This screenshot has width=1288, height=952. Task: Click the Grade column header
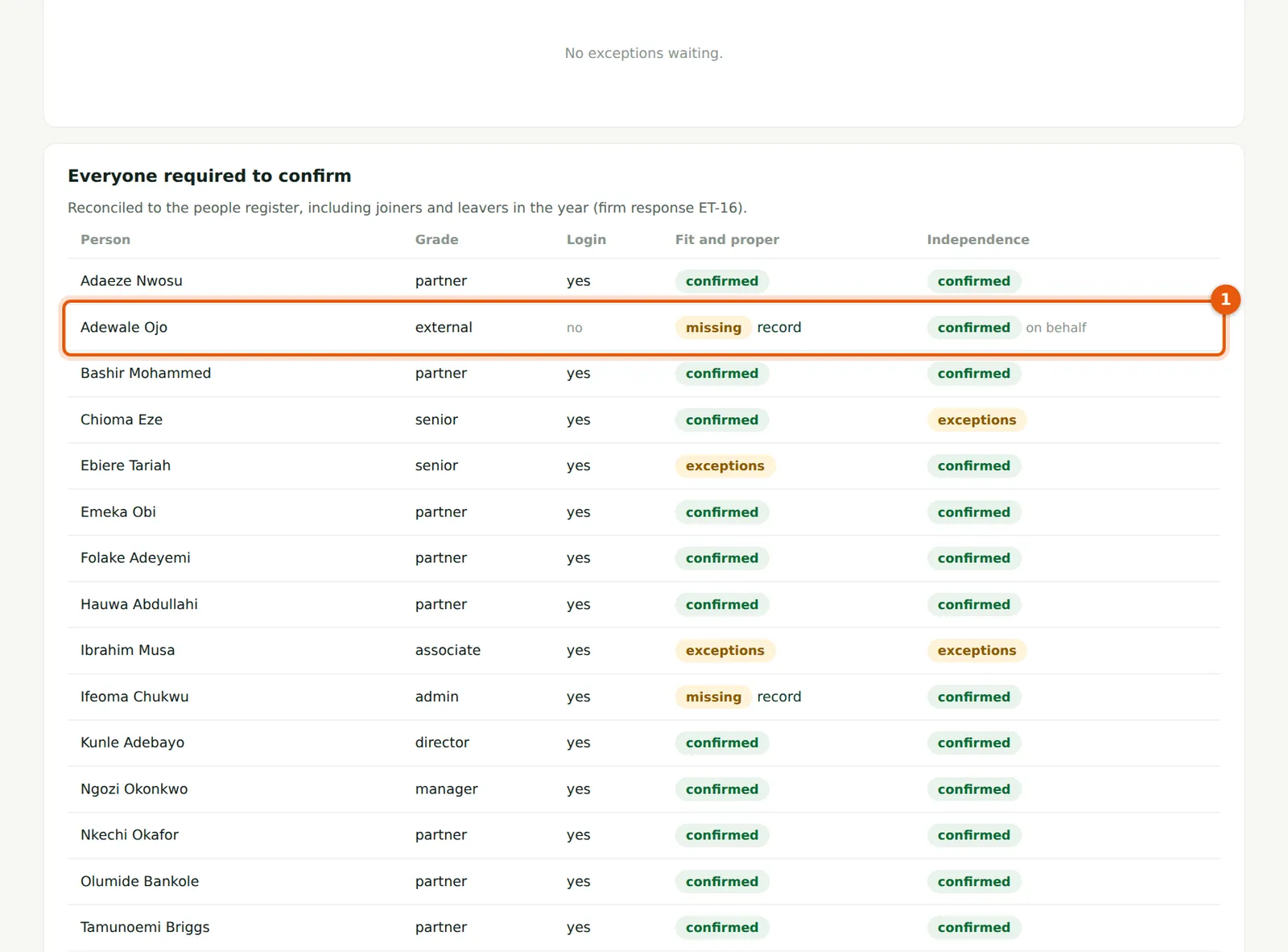[436, 239]
